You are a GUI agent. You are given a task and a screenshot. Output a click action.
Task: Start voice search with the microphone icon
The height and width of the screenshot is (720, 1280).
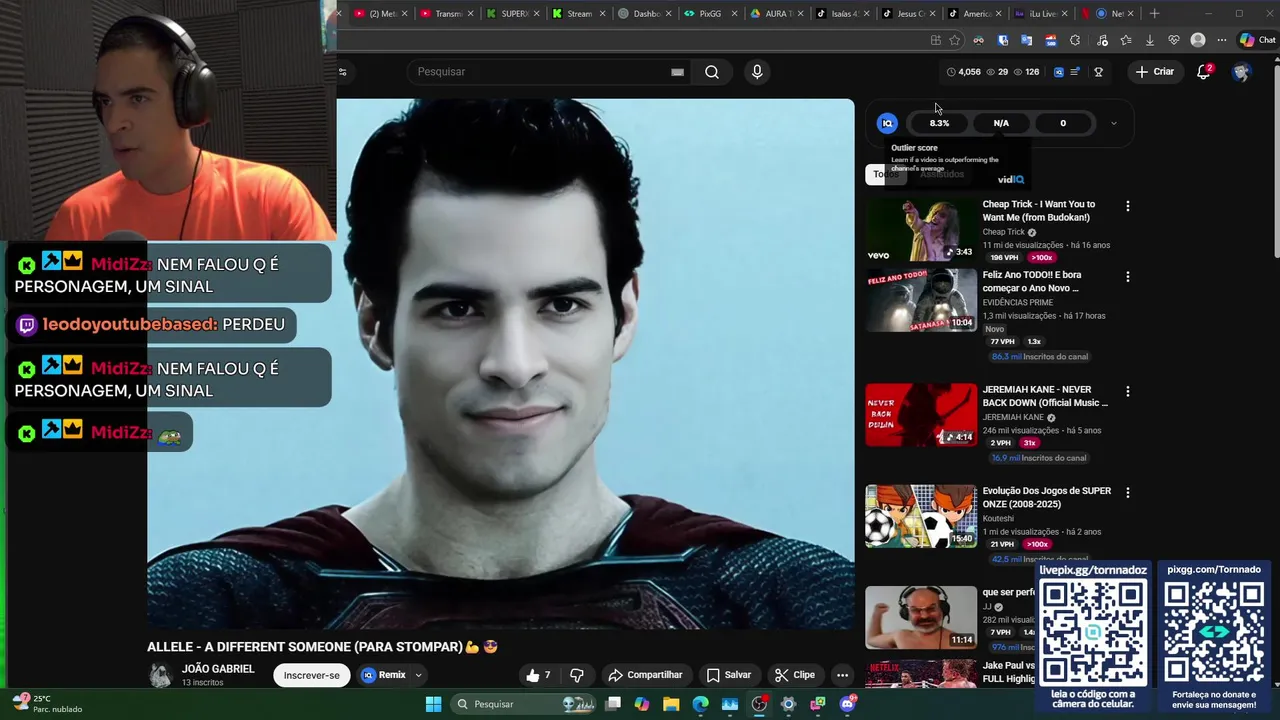point(757,72)
